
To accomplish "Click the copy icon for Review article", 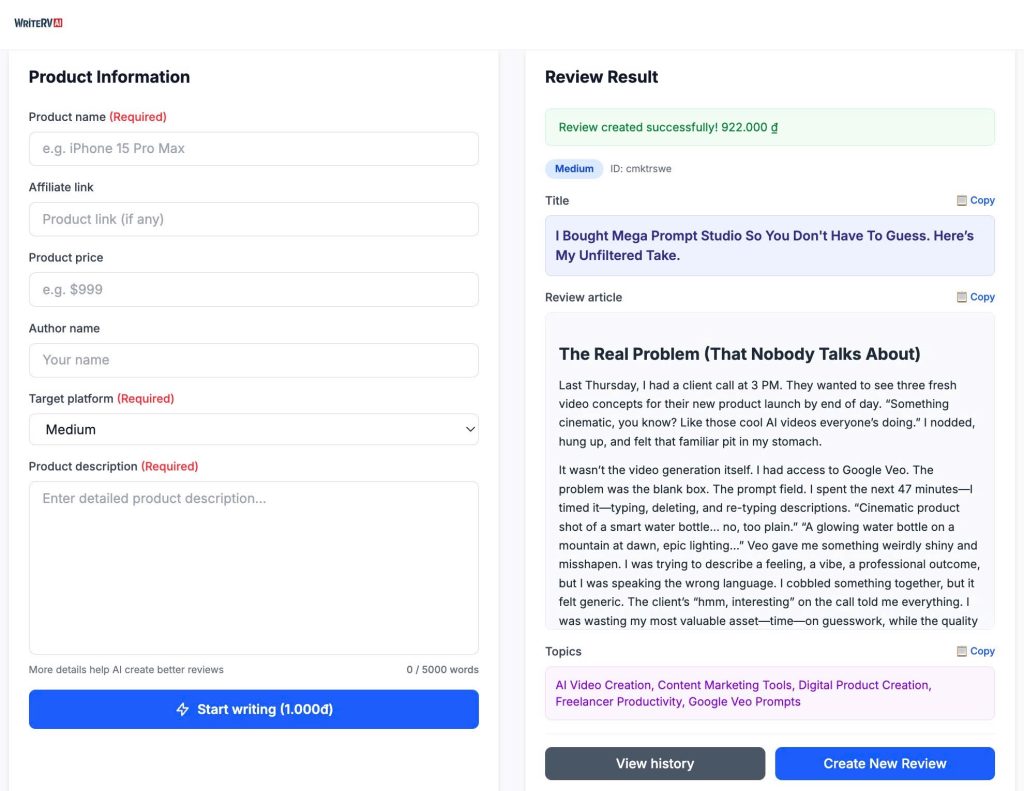I will [x=962, y=297].
